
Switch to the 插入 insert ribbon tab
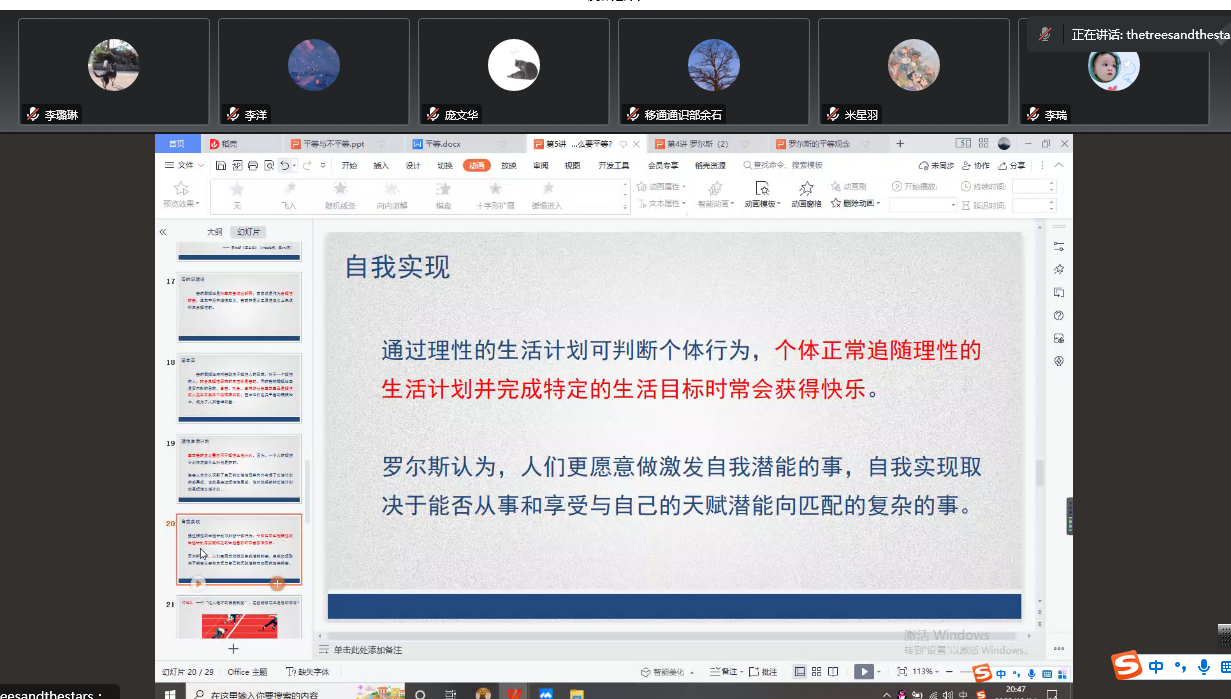point(381,165)
